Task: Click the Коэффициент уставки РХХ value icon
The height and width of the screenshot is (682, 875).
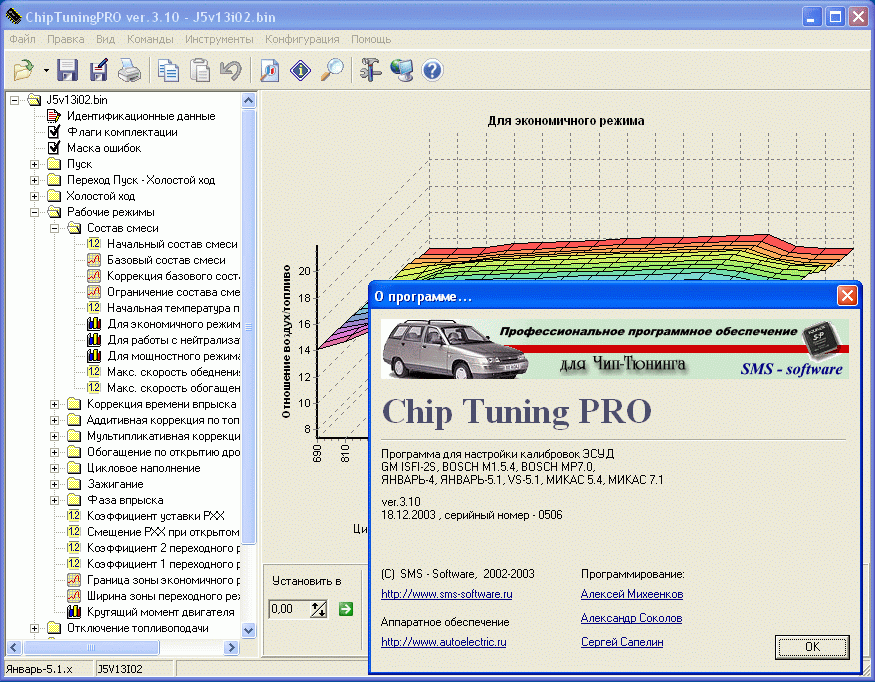Action: tap(74, 516)
